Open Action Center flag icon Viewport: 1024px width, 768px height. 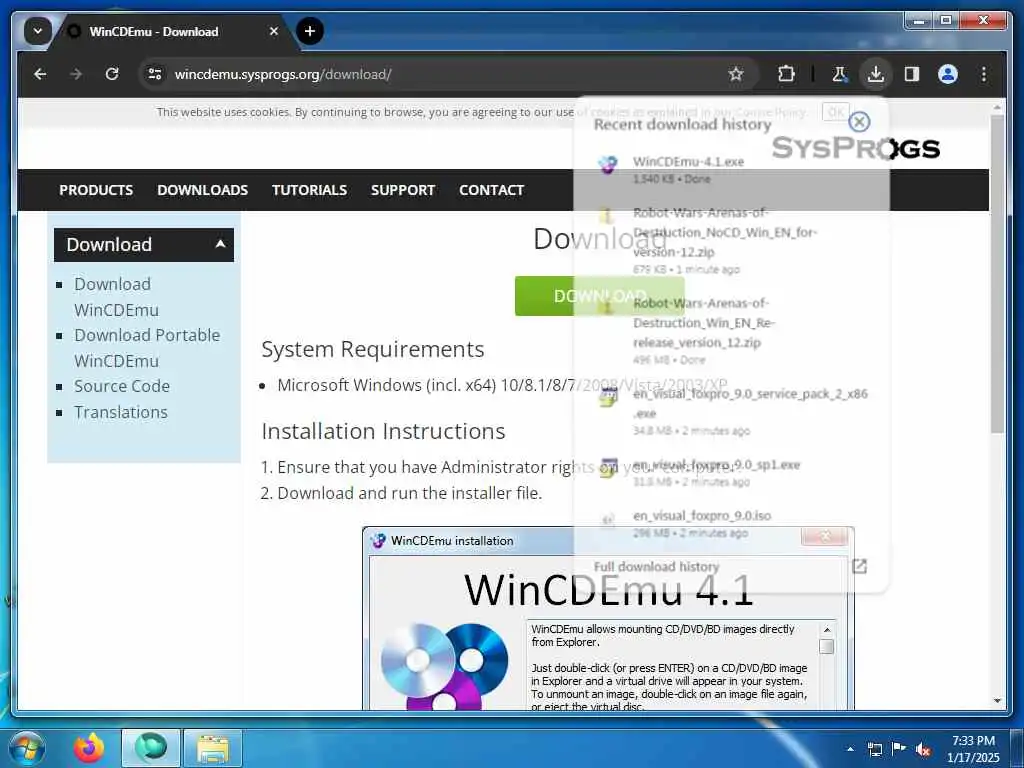click(899, 749)
